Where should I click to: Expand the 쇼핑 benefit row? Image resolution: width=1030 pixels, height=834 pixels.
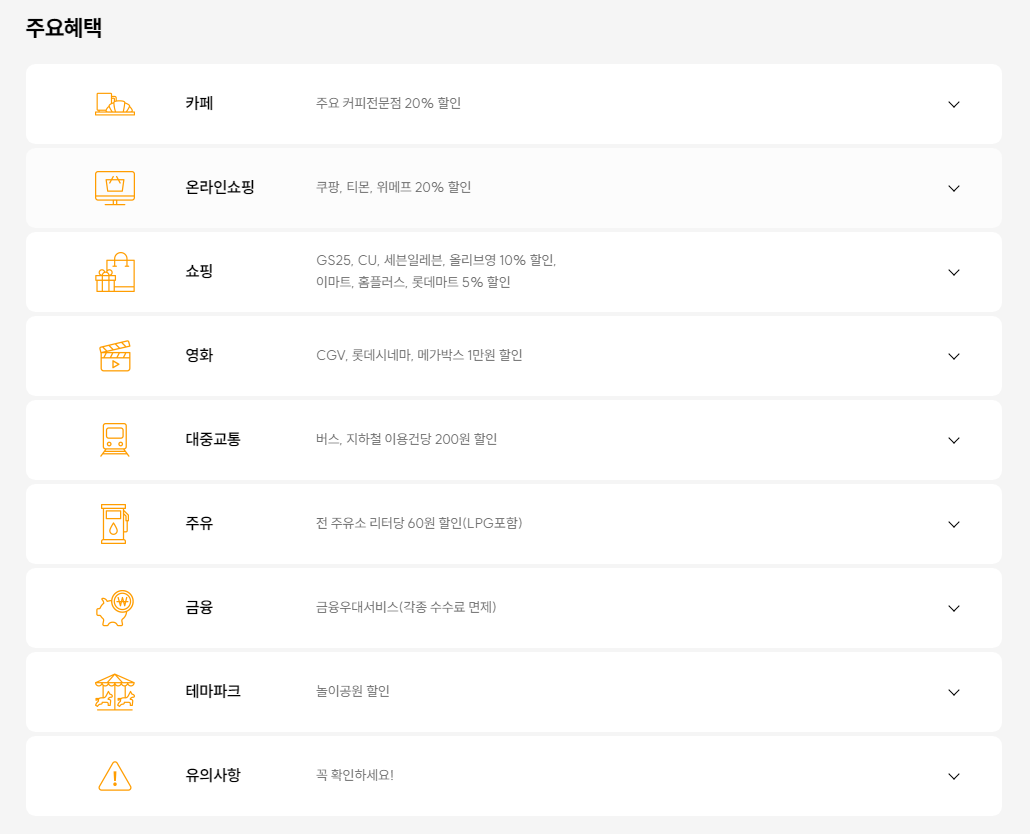pyautogui.click(x=953, y=272)
